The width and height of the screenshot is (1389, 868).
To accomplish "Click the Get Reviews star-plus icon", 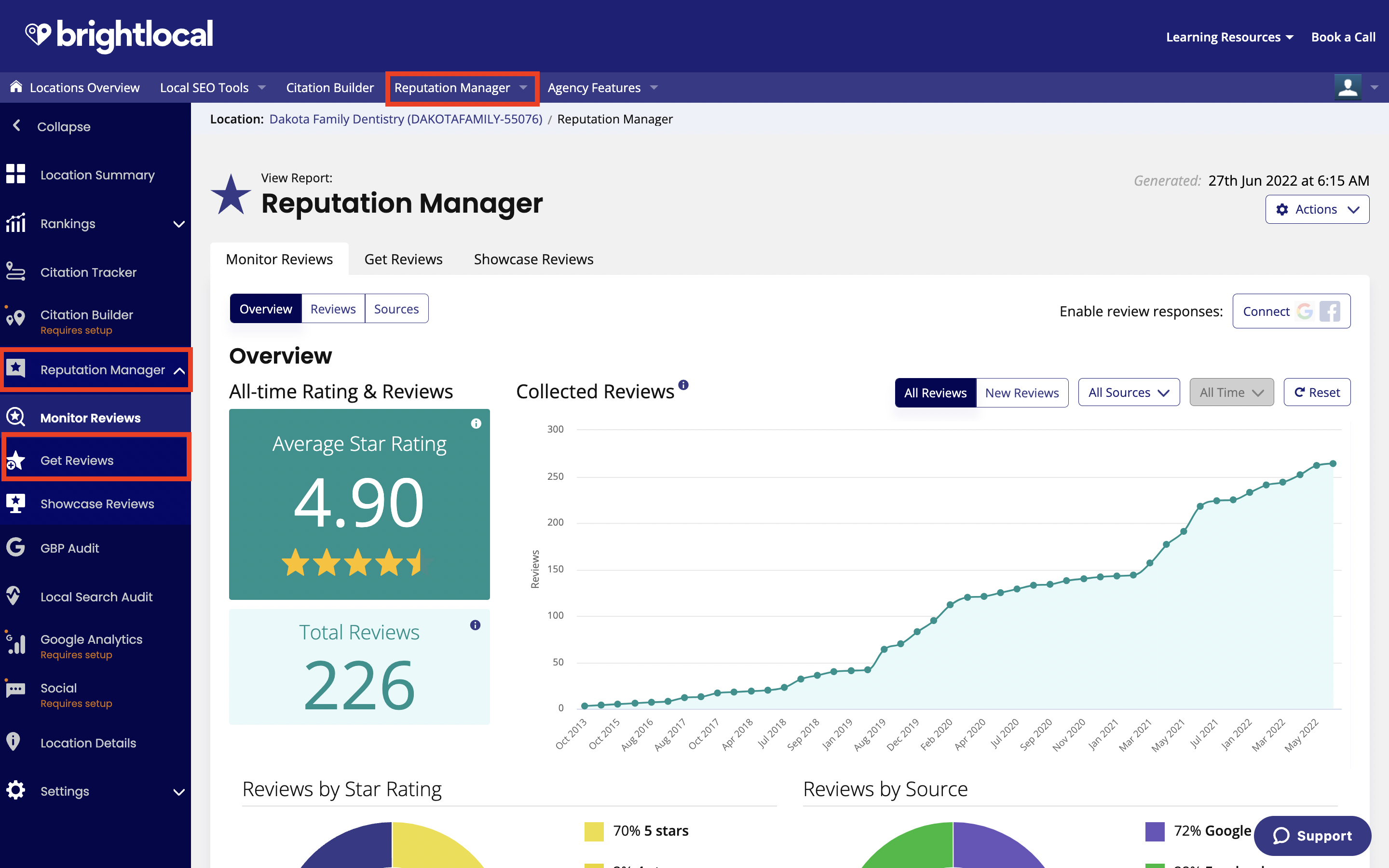I will pos(15,460).
